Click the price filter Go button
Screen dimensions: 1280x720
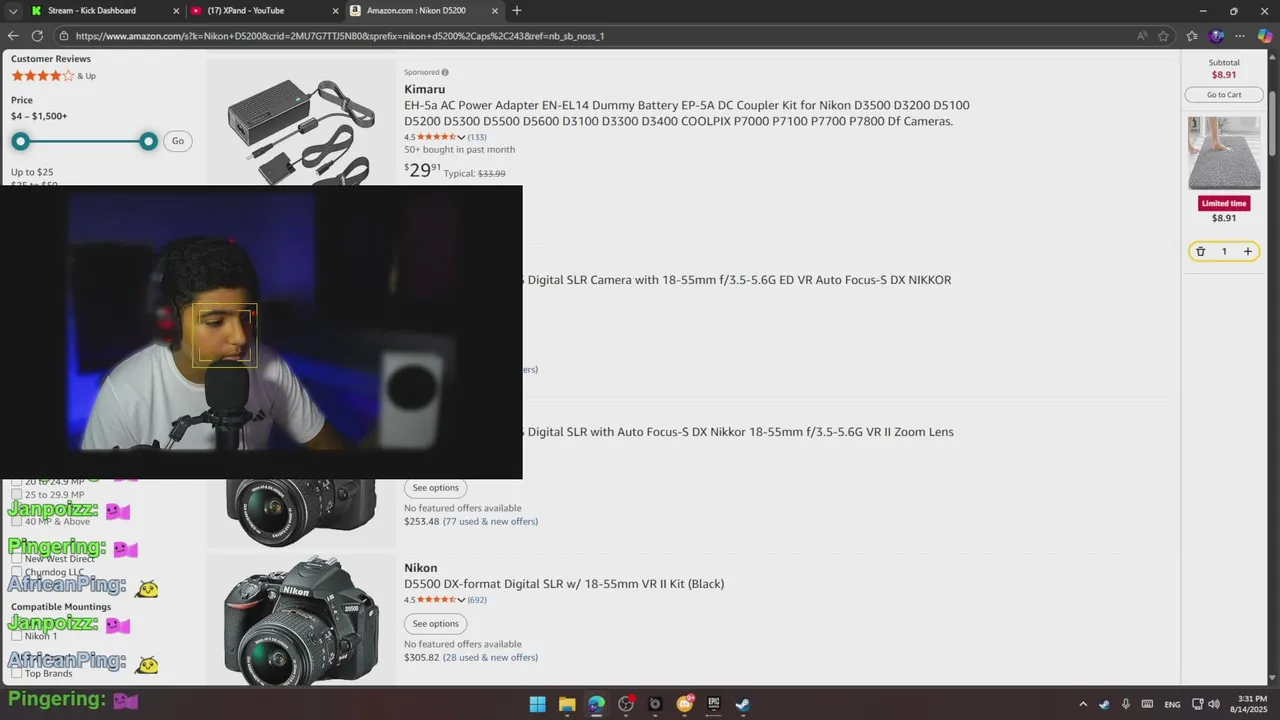tap(178, 141)
